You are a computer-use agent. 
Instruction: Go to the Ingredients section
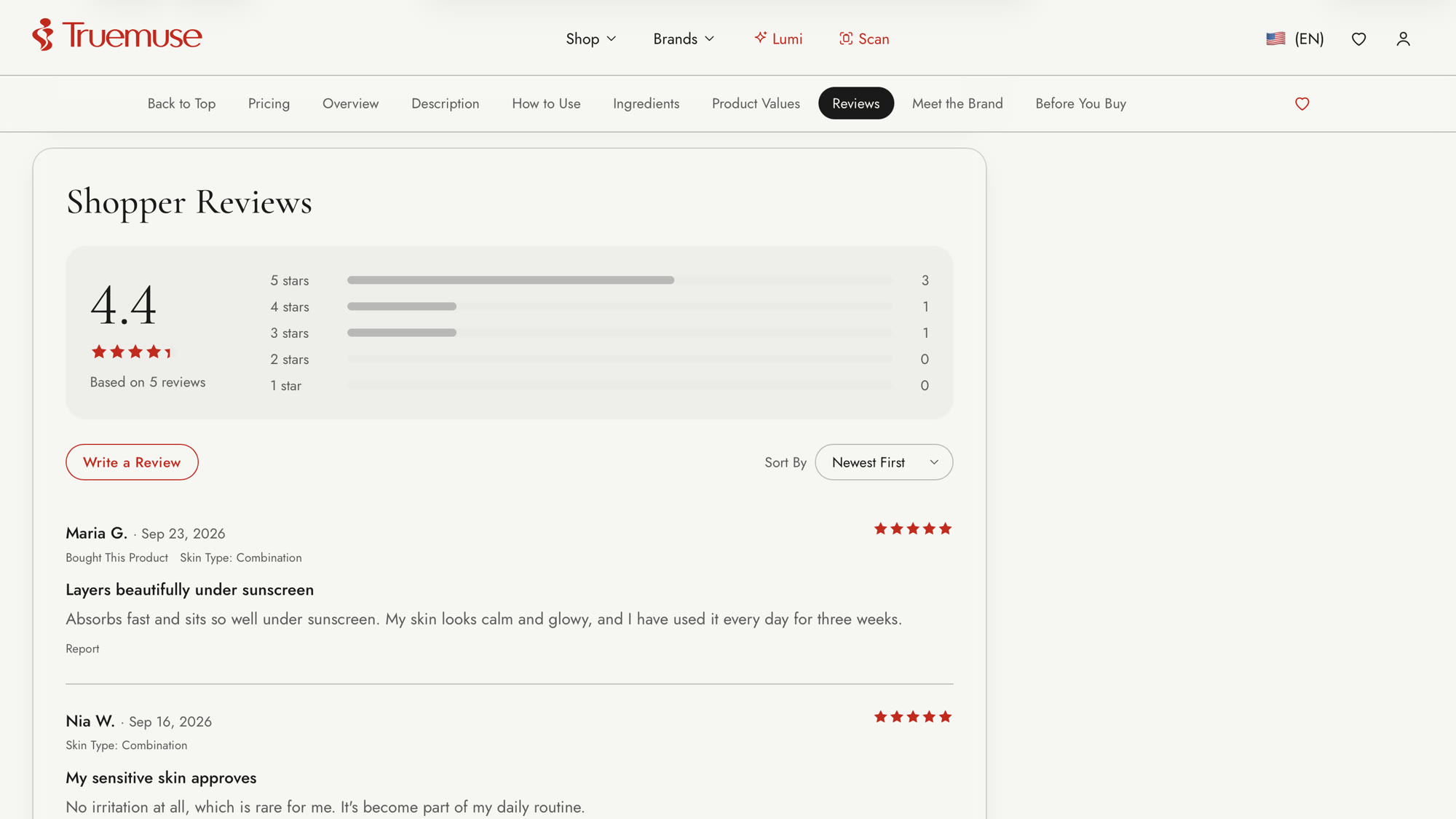click(646, 103)
